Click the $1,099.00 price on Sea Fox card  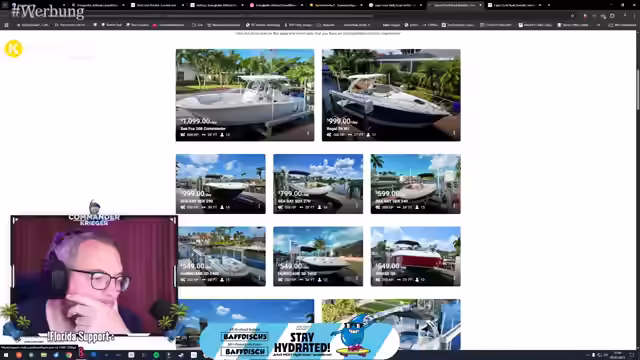coord(197,121)
